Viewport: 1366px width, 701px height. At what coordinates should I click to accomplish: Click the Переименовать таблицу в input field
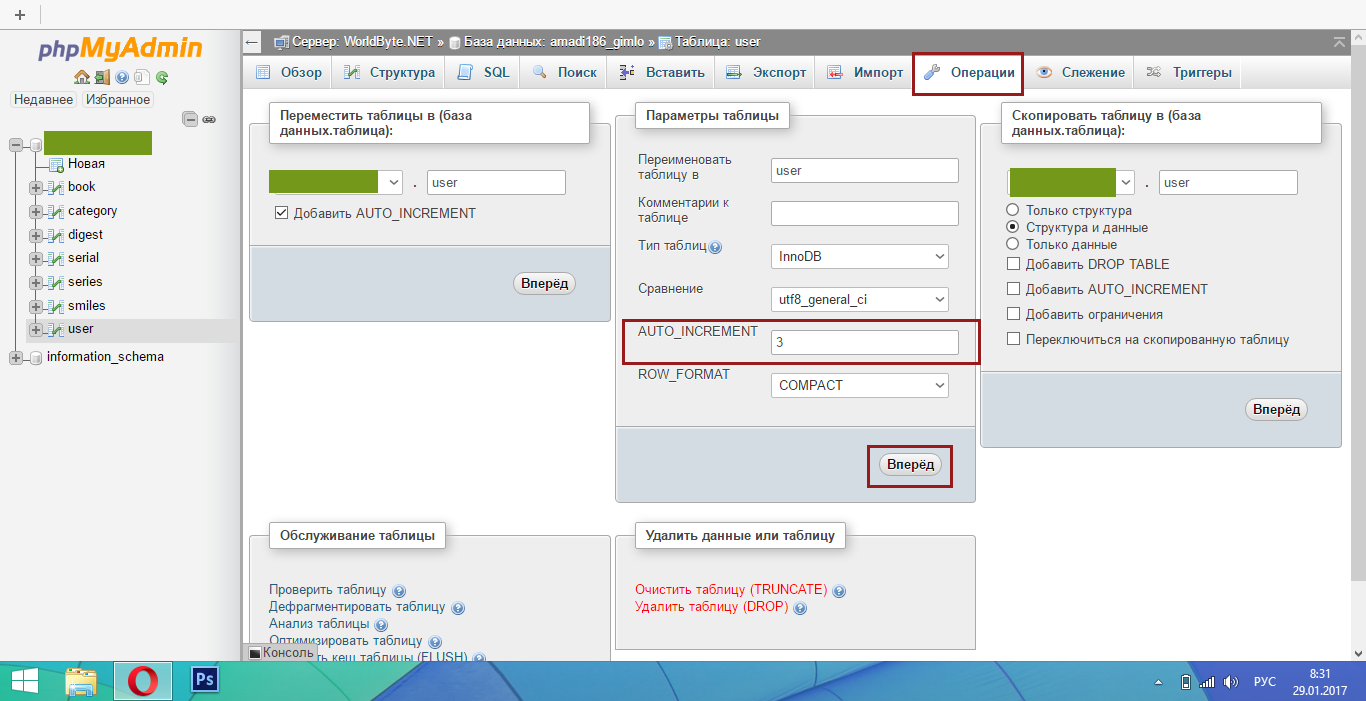click(x=865, y=170)
